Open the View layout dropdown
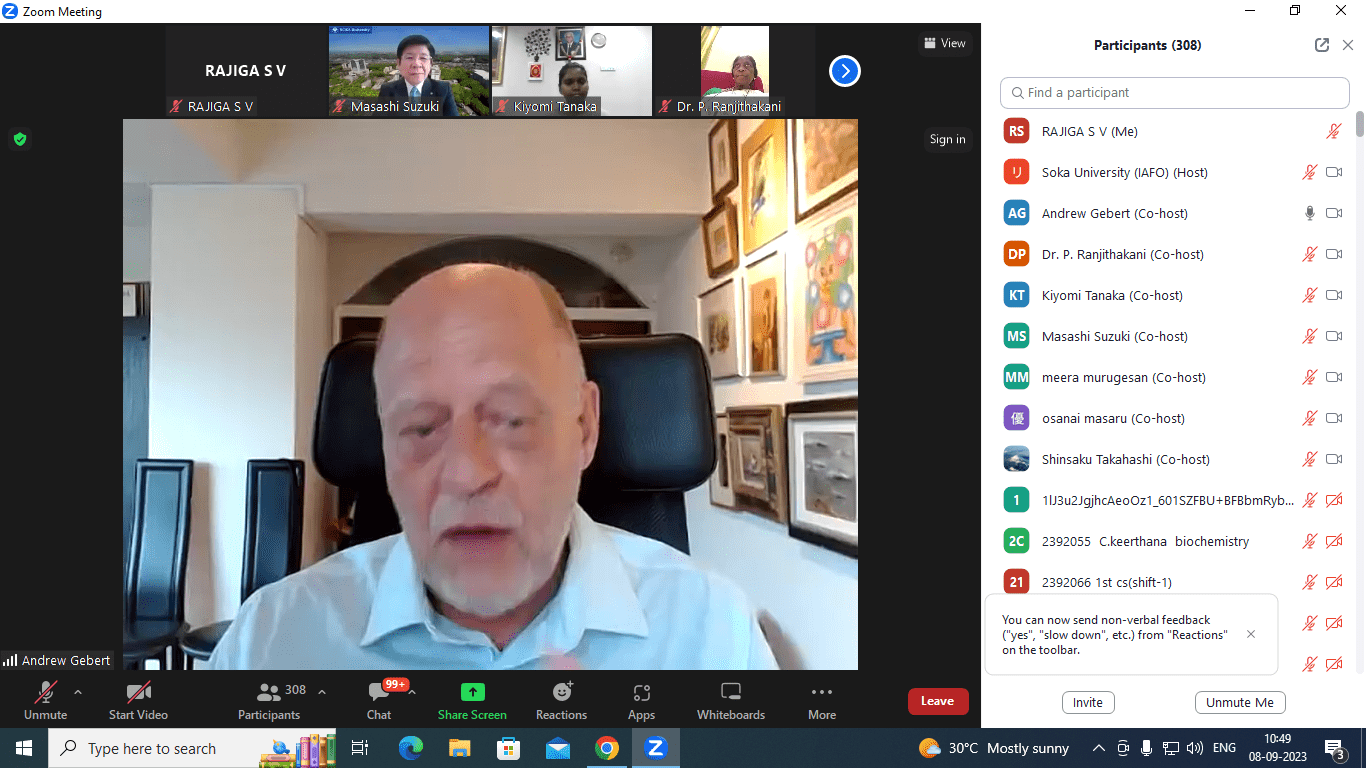 click(944, 43)
